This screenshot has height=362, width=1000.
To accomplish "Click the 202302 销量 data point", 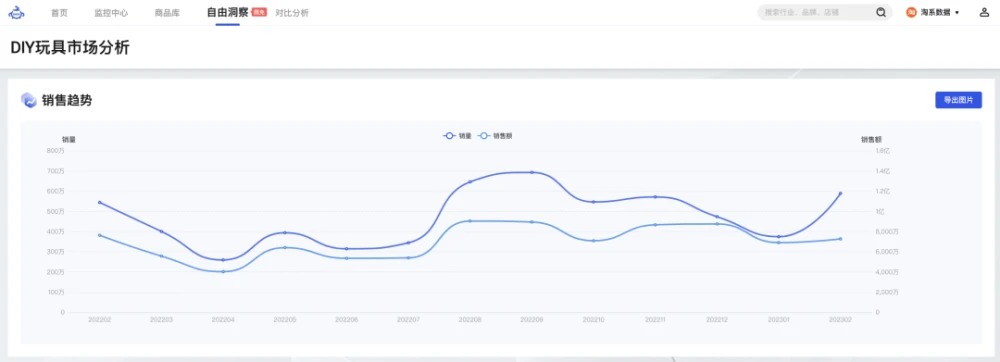I will click(841, 193).
